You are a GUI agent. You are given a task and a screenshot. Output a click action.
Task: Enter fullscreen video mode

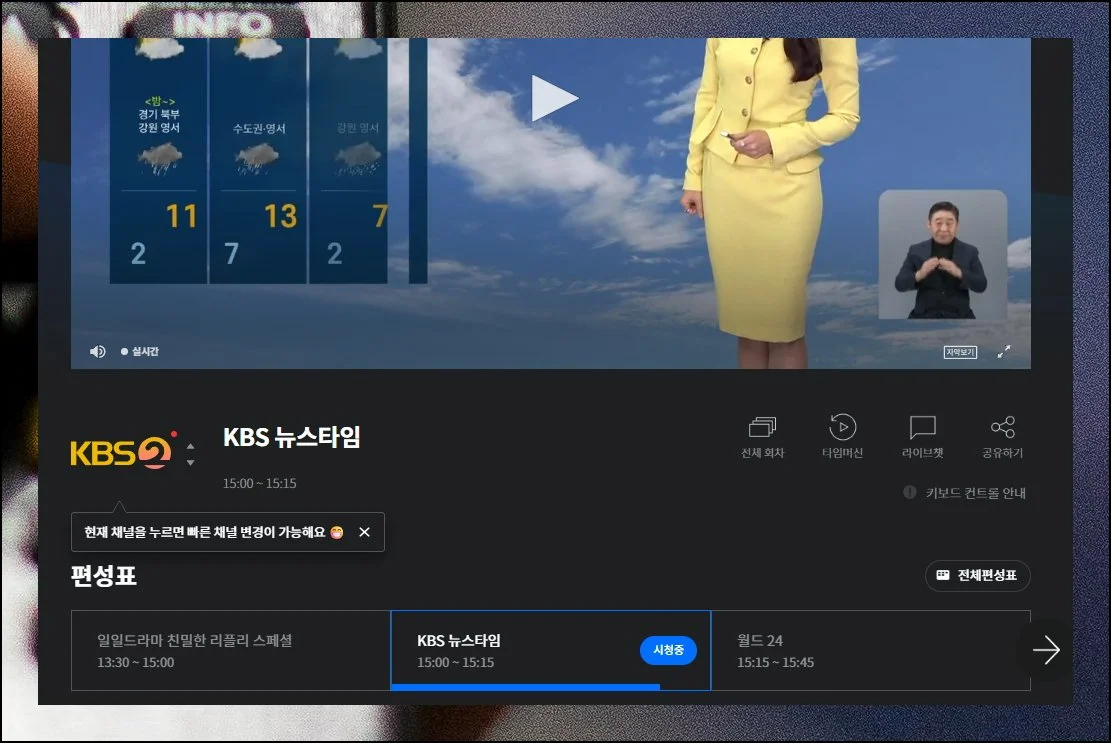pyautogui.click(x=1004, y=352)
